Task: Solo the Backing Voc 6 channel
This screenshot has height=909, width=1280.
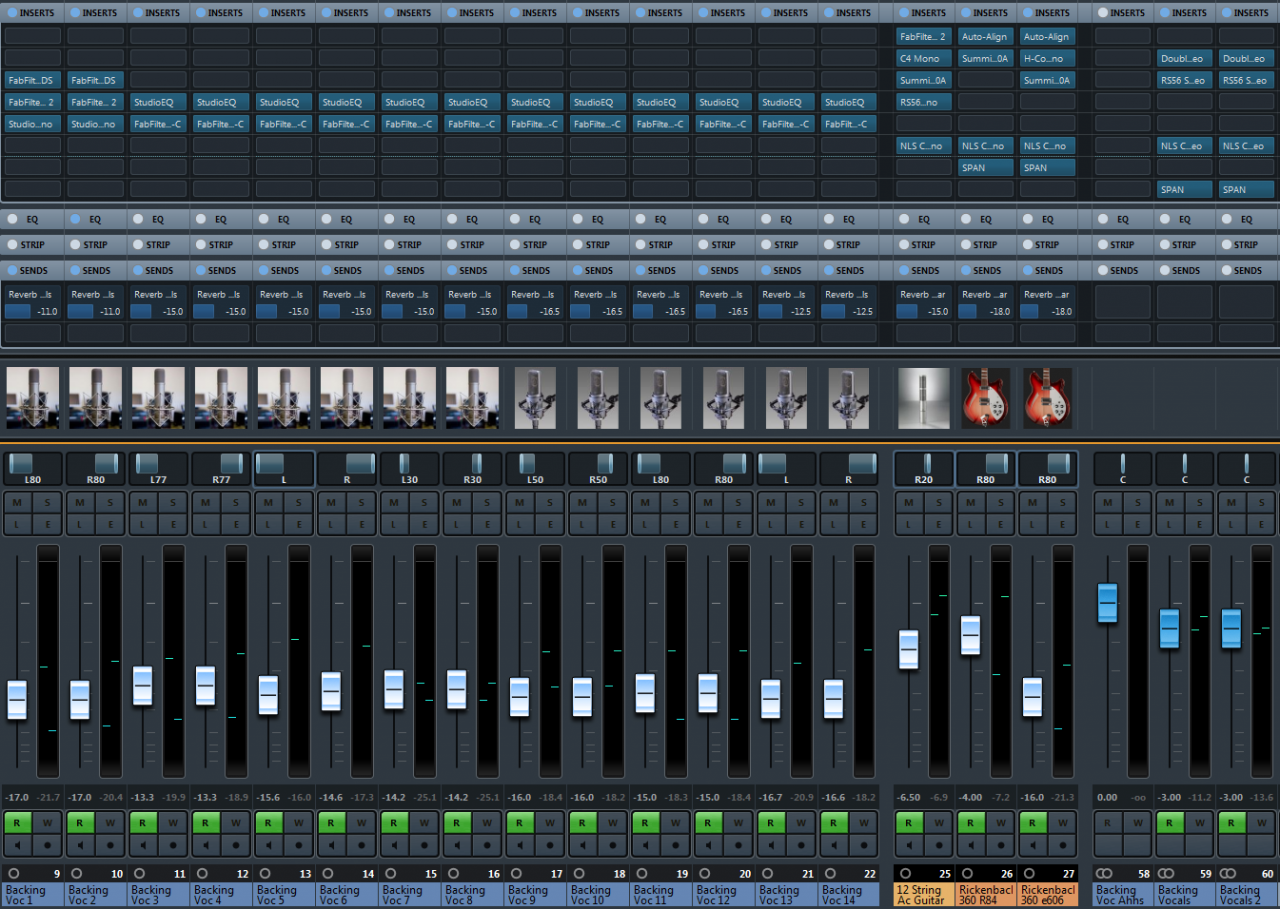Action: click(x=361, y=501)
